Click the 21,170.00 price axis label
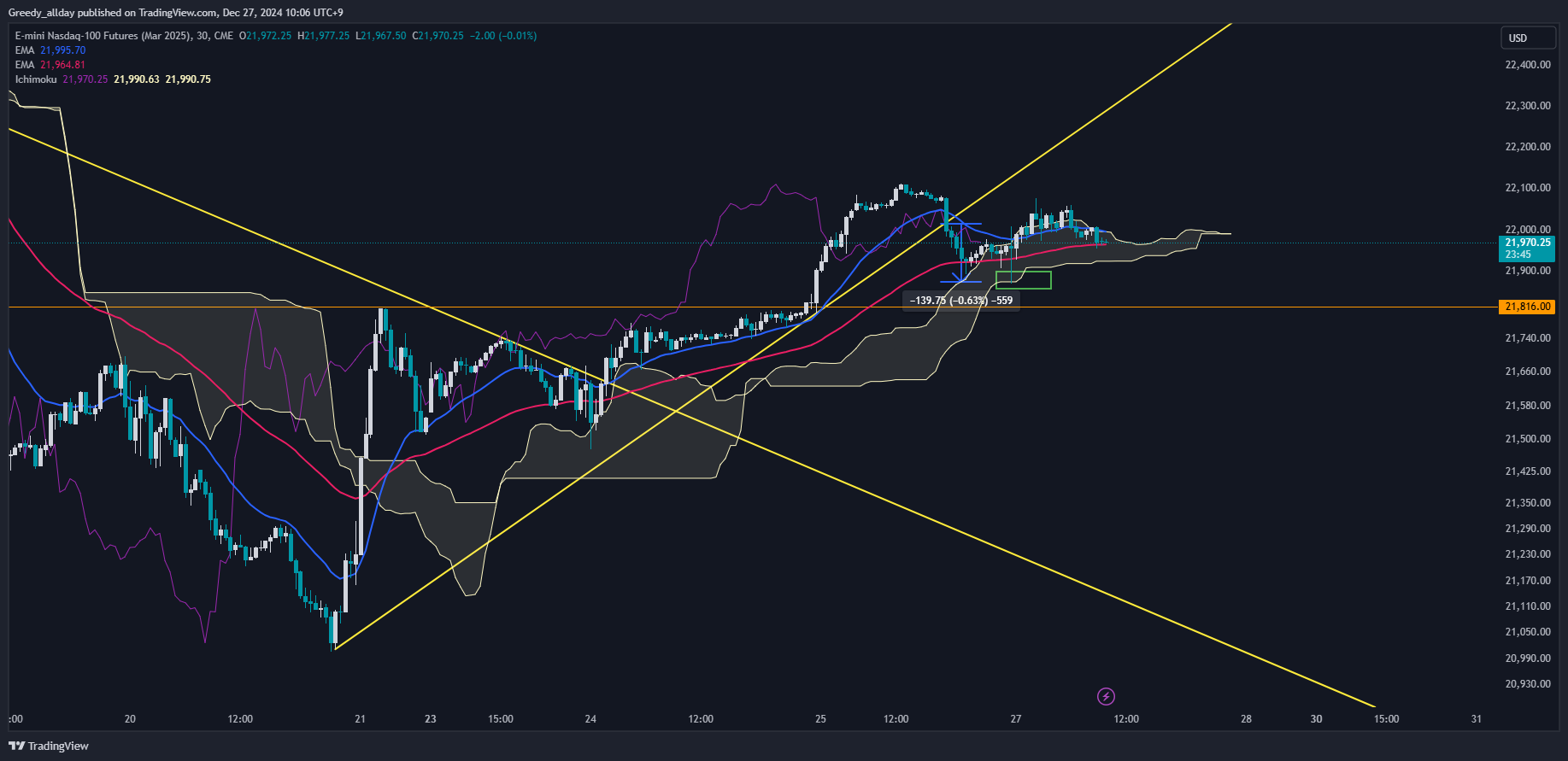Image resolution: width=1568 pixels, height=761 pixels. coord(1528,581)
